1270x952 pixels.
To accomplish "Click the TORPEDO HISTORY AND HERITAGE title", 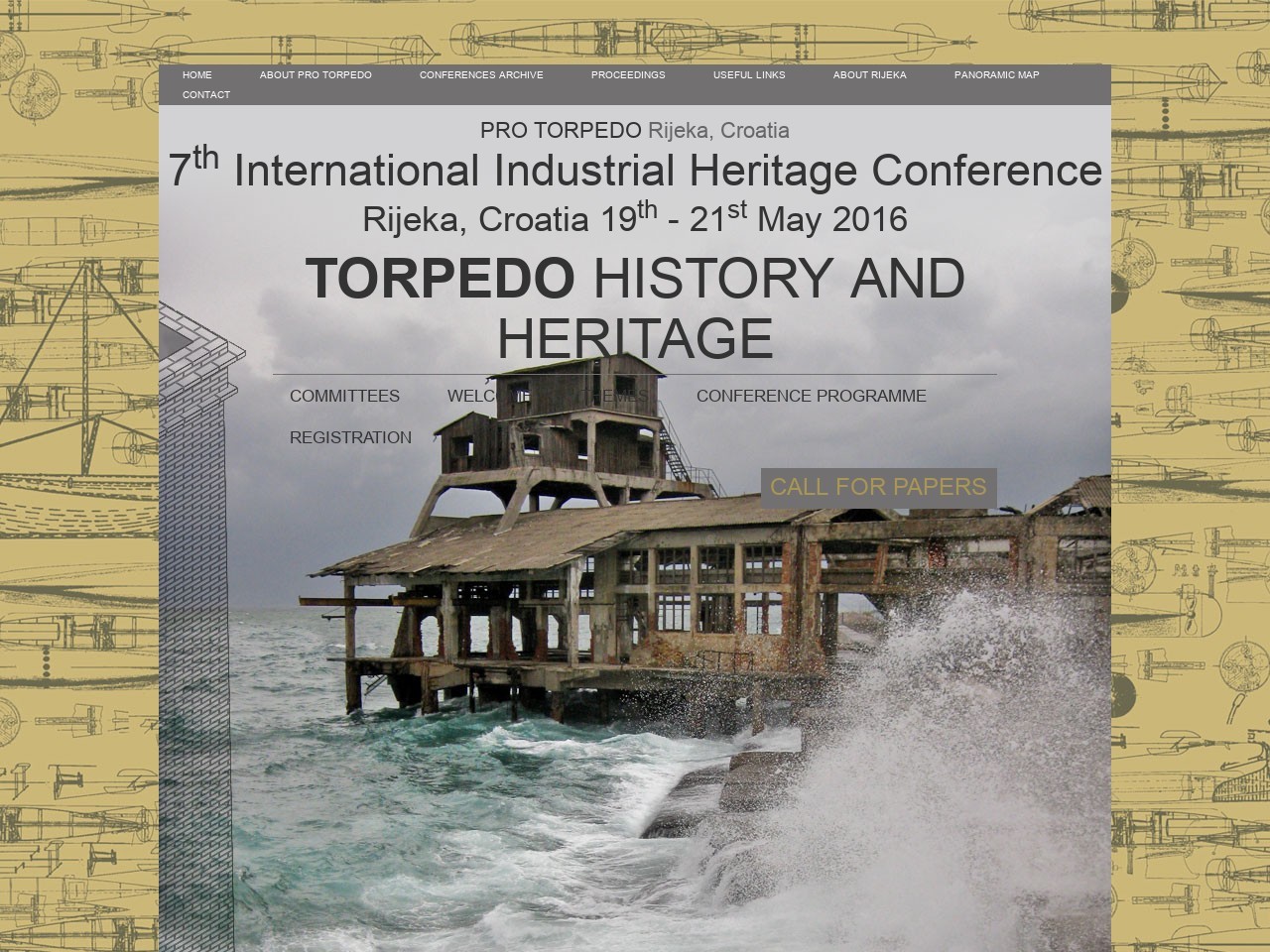I will (x=635, y=307).
